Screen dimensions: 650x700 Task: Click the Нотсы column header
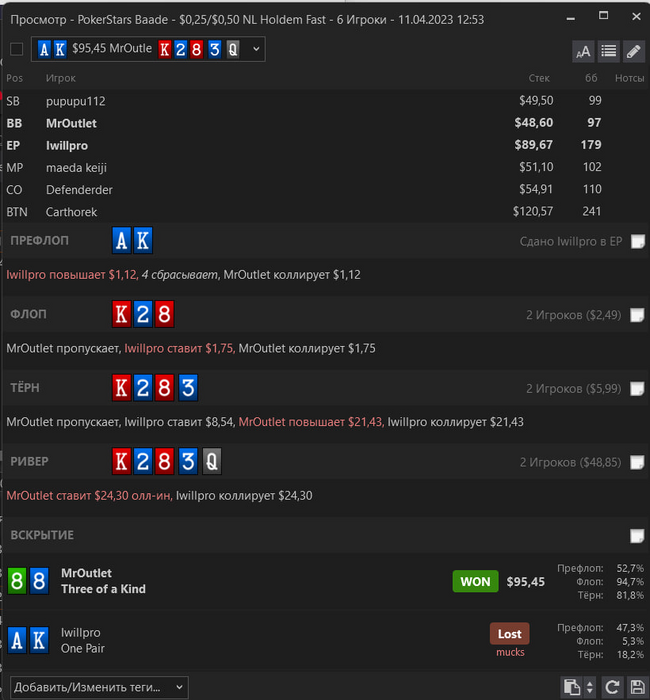[x=629, y=78]
